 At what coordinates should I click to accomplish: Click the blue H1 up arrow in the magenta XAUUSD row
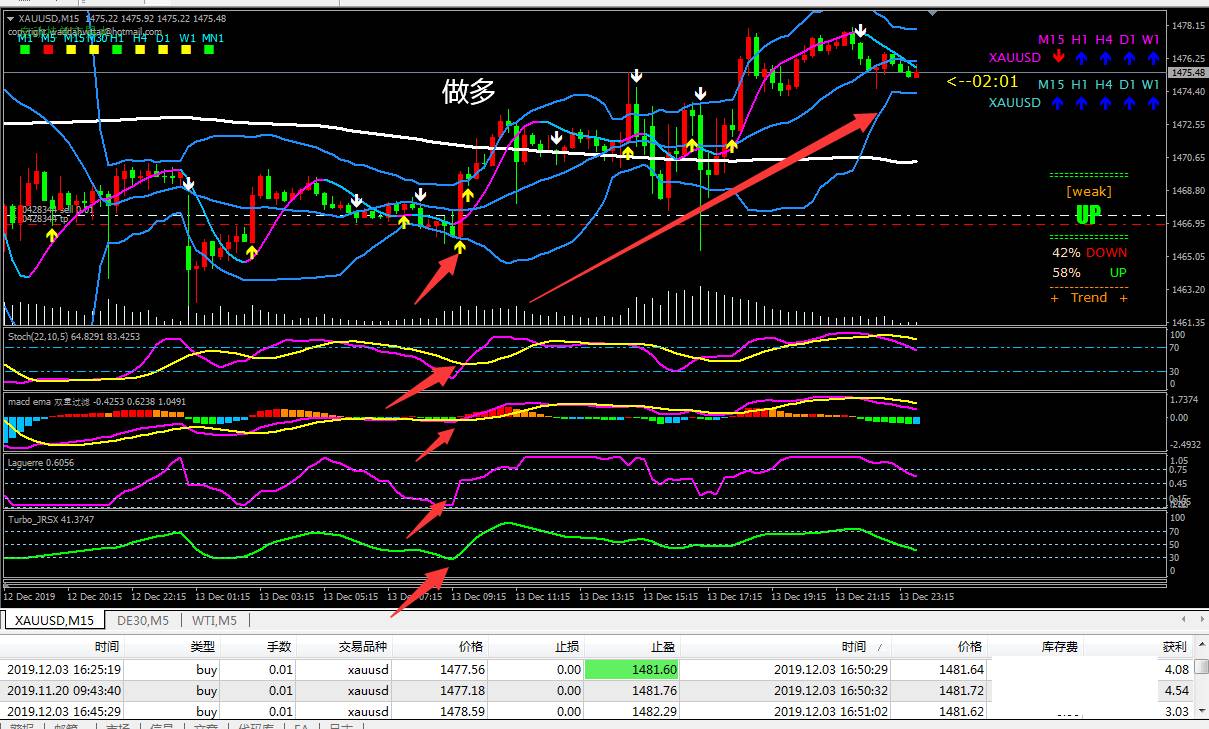coord(1080,58)
